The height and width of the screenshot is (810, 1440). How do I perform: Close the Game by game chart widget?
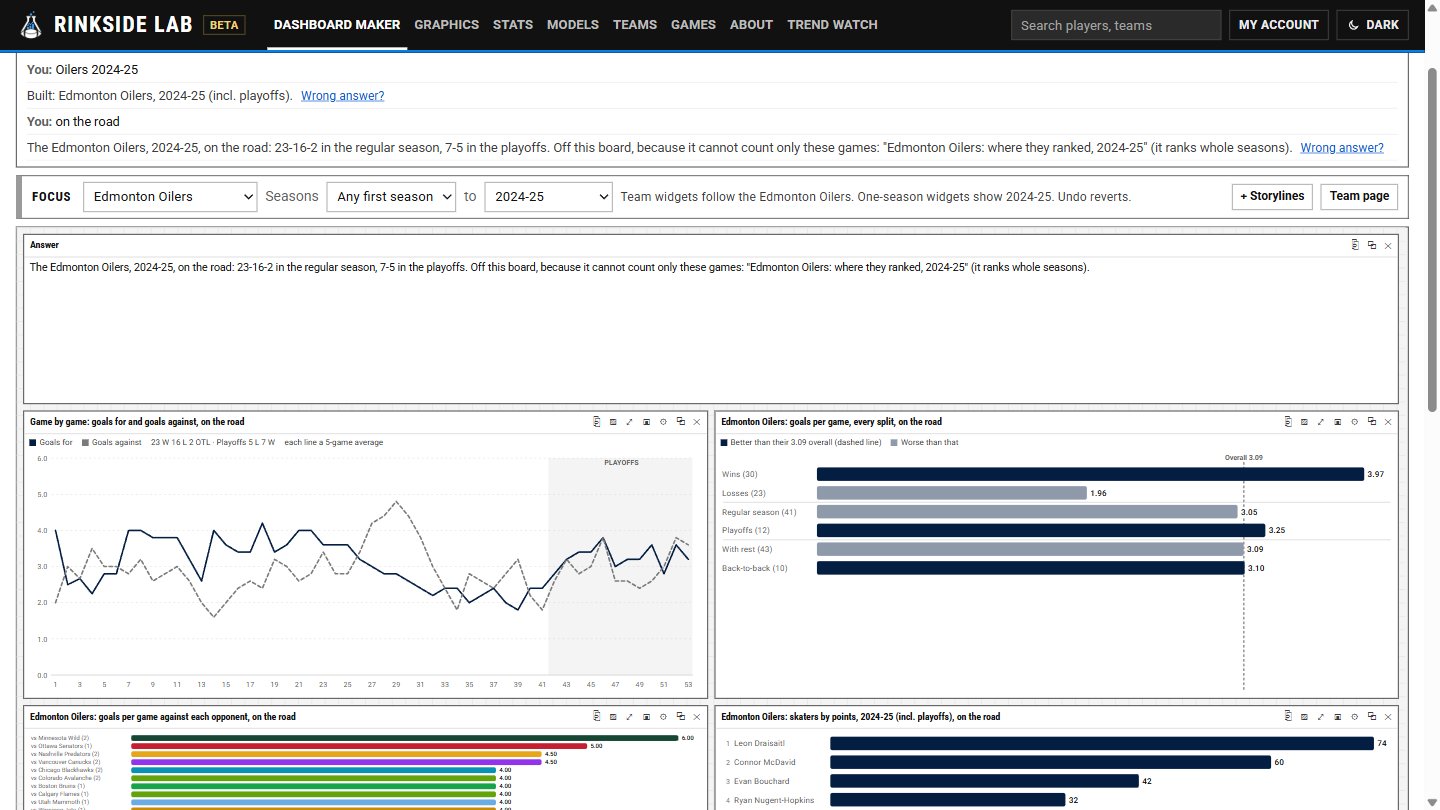(697, 422)
